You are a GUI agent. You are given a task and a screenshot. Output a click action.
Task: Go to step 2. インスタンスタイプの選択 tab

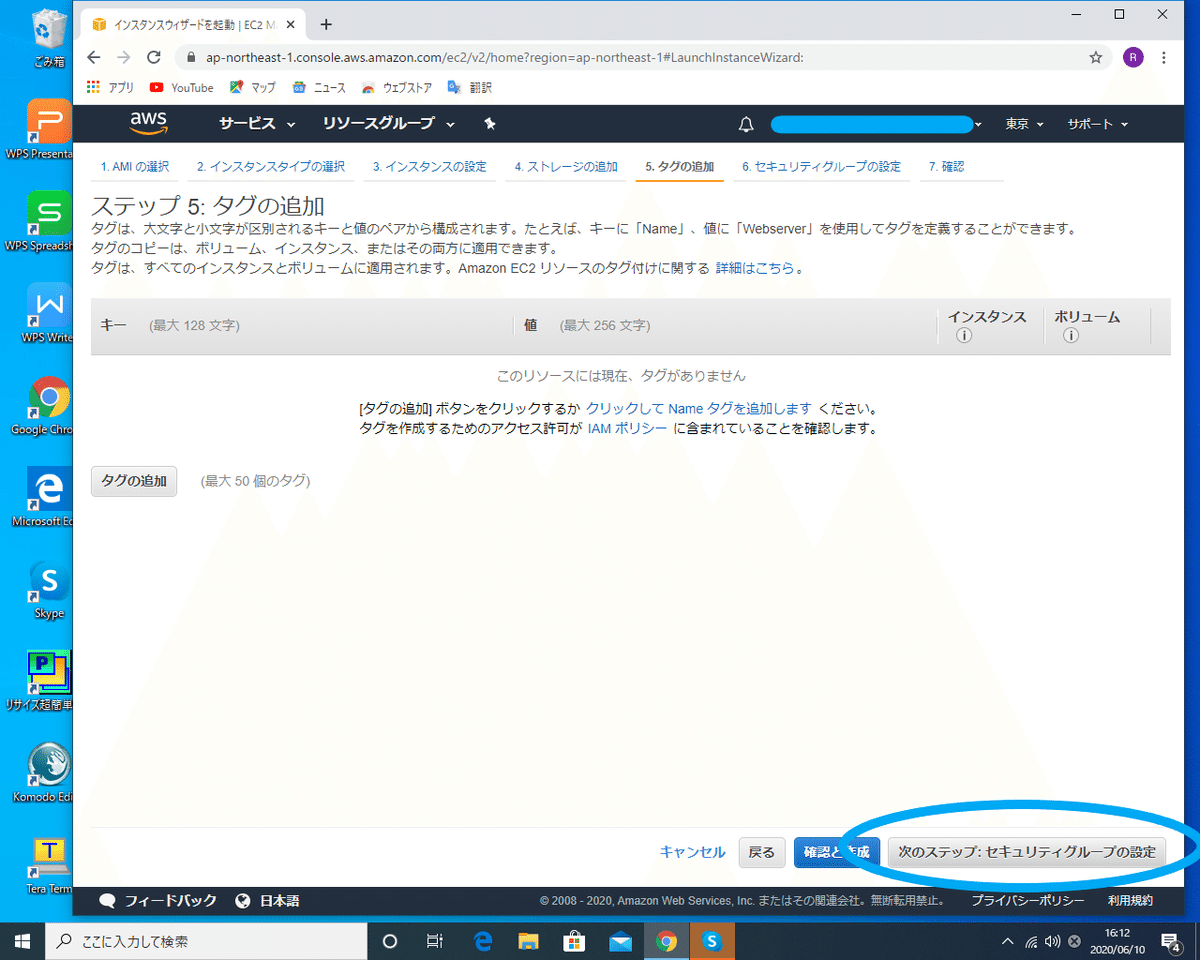pyautogui.click(x=271, y=167)
